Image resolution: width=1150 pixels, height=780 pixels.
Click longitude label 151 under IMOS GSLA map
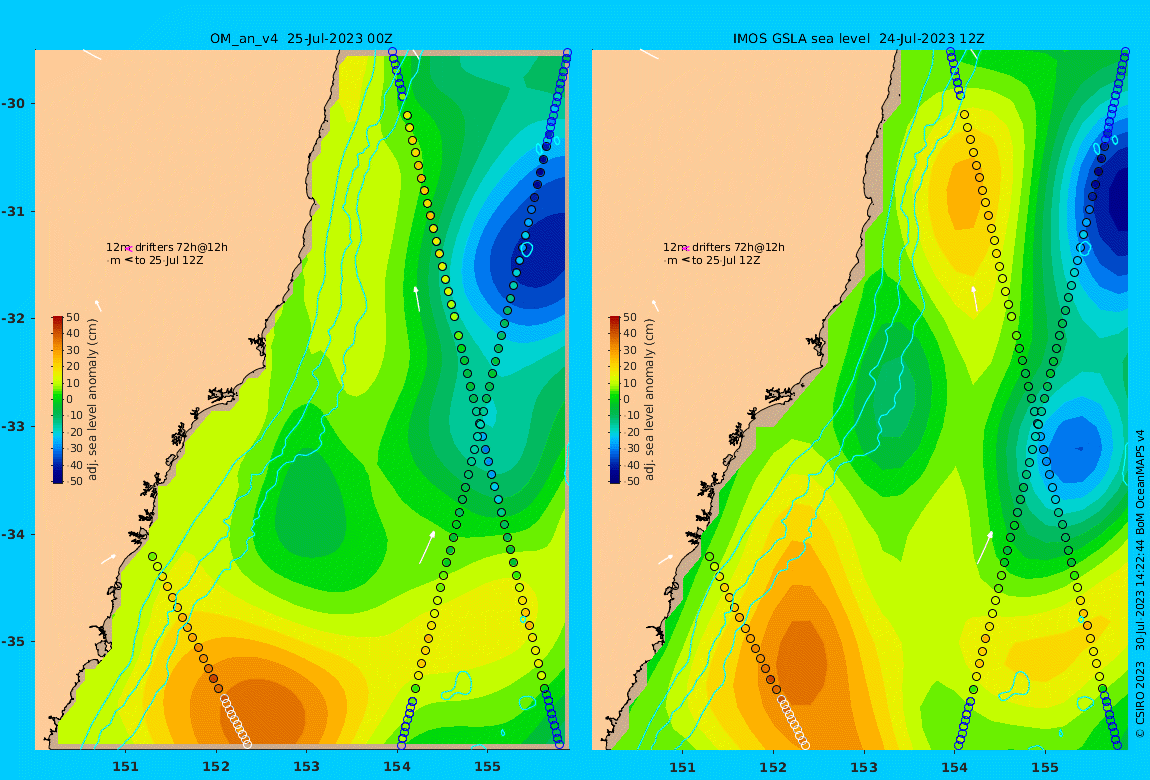pos(683,767)
